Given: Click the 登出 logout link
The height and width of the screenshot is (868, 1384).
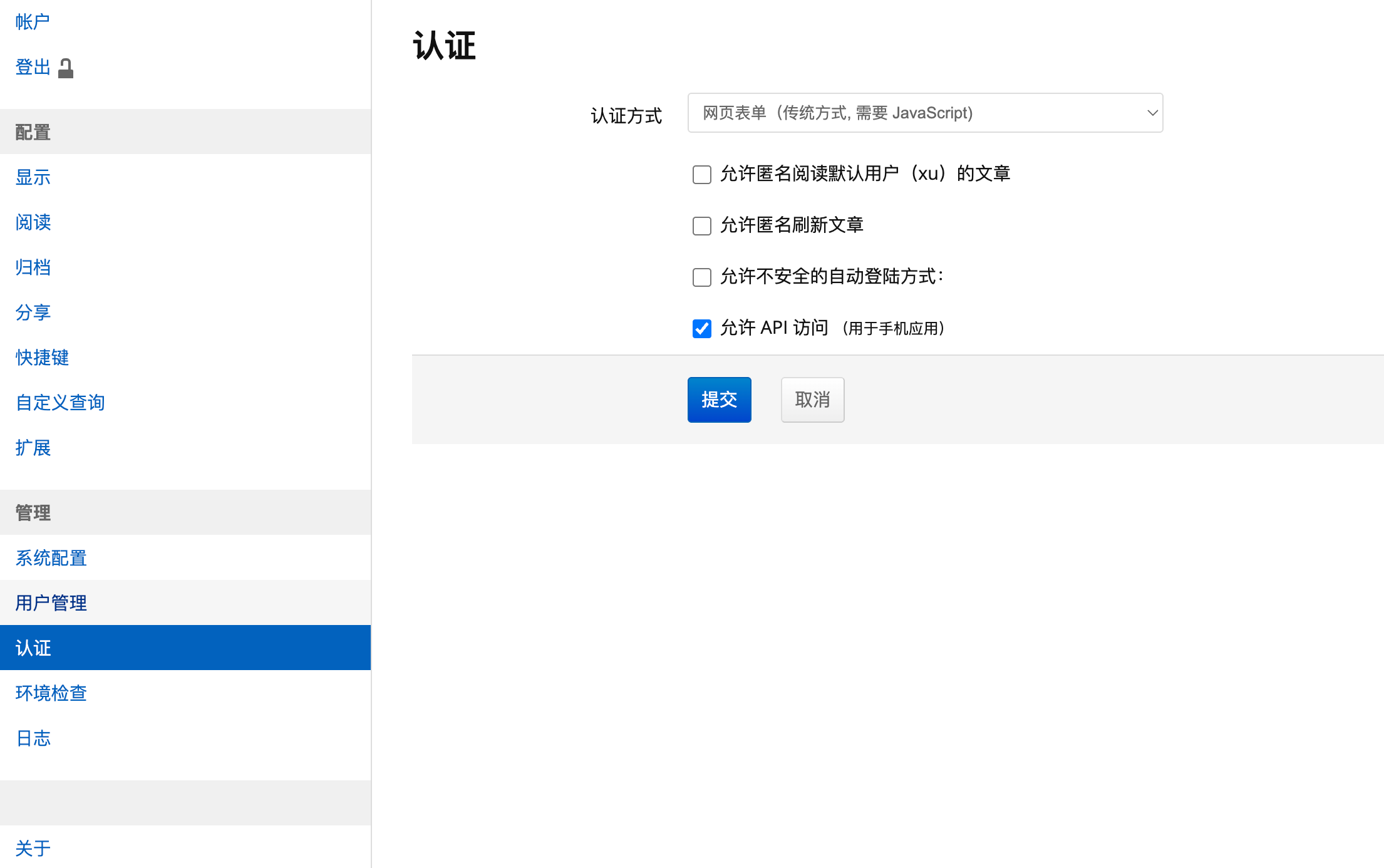Looking at the screenshot, I should [x=33, y=67].
